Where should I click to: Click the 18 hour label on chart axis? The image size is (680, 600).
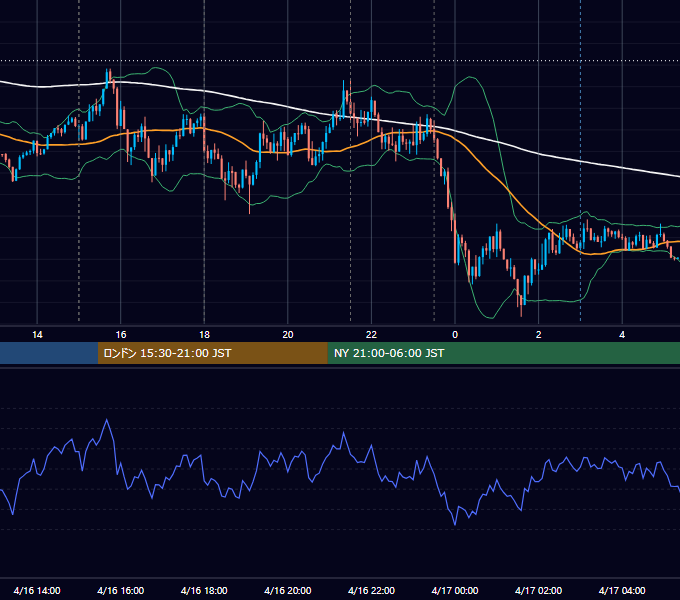coord(204,335)
